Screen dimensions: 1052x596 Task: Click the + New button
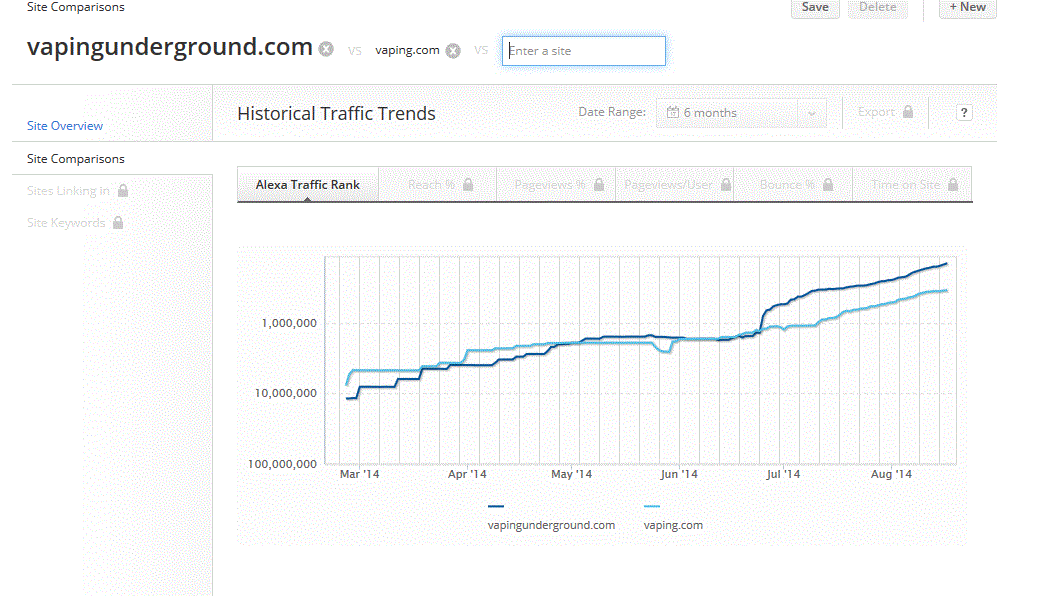[x=967, y=8]
